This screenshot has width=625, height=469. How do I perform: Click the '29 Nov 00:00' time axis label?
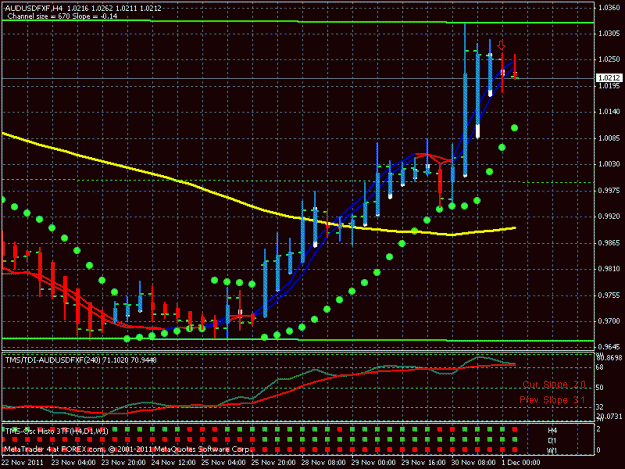pos(373,463)
